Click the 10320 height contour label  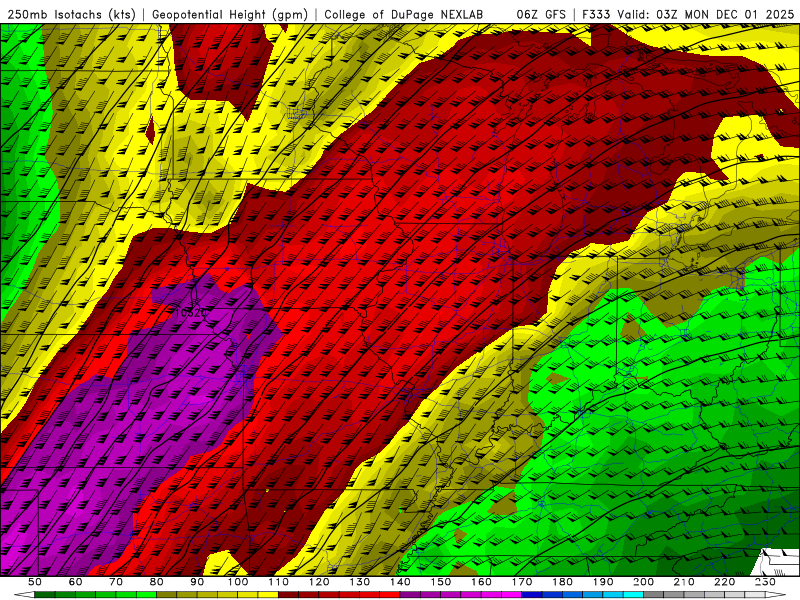click(x=190, y=313)
